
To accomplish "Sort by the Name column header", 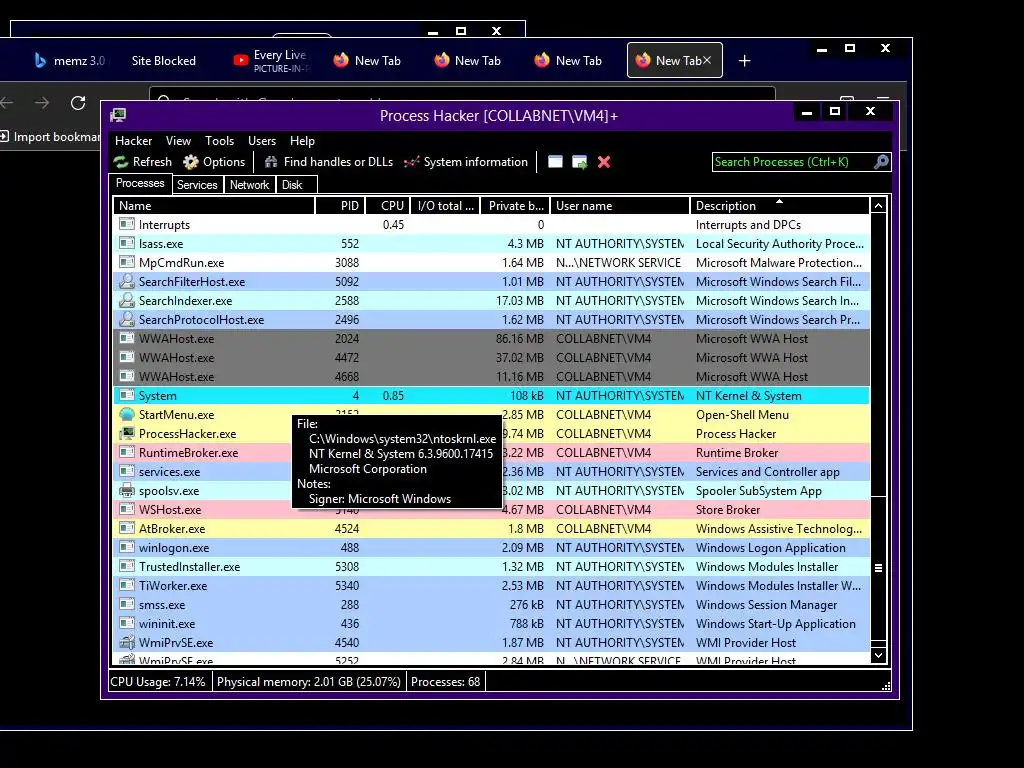I will [214, 206].
